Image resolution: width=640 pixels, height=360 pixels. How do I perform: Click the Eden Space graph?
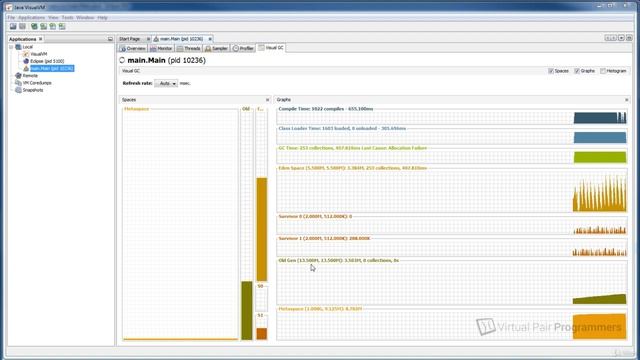pyautogui.click(x=452, y=191)
